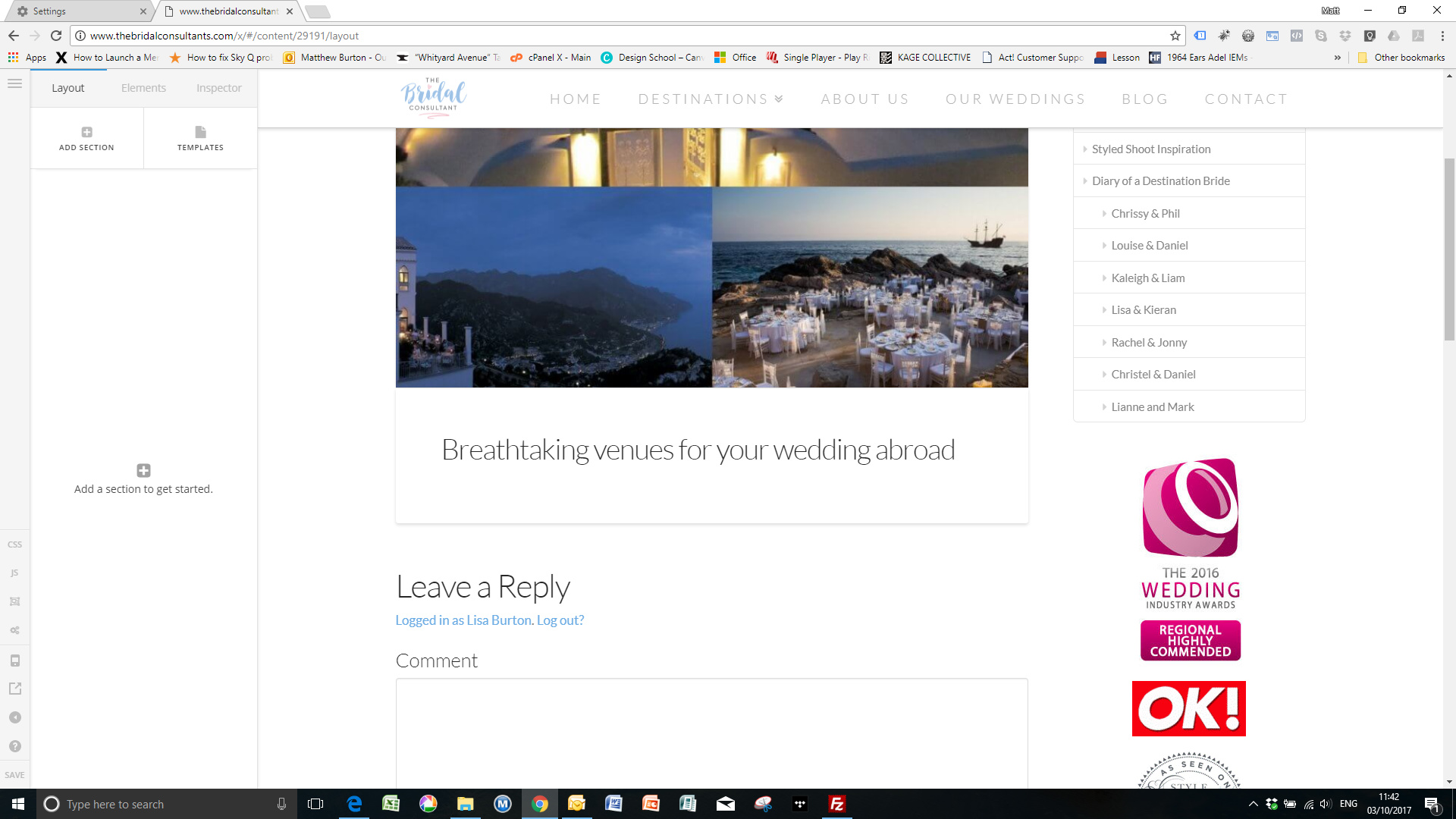This screenshot has width=1456, height=819.
Task: Open the Chrome three-dot menu
Action: [1442, 36]
